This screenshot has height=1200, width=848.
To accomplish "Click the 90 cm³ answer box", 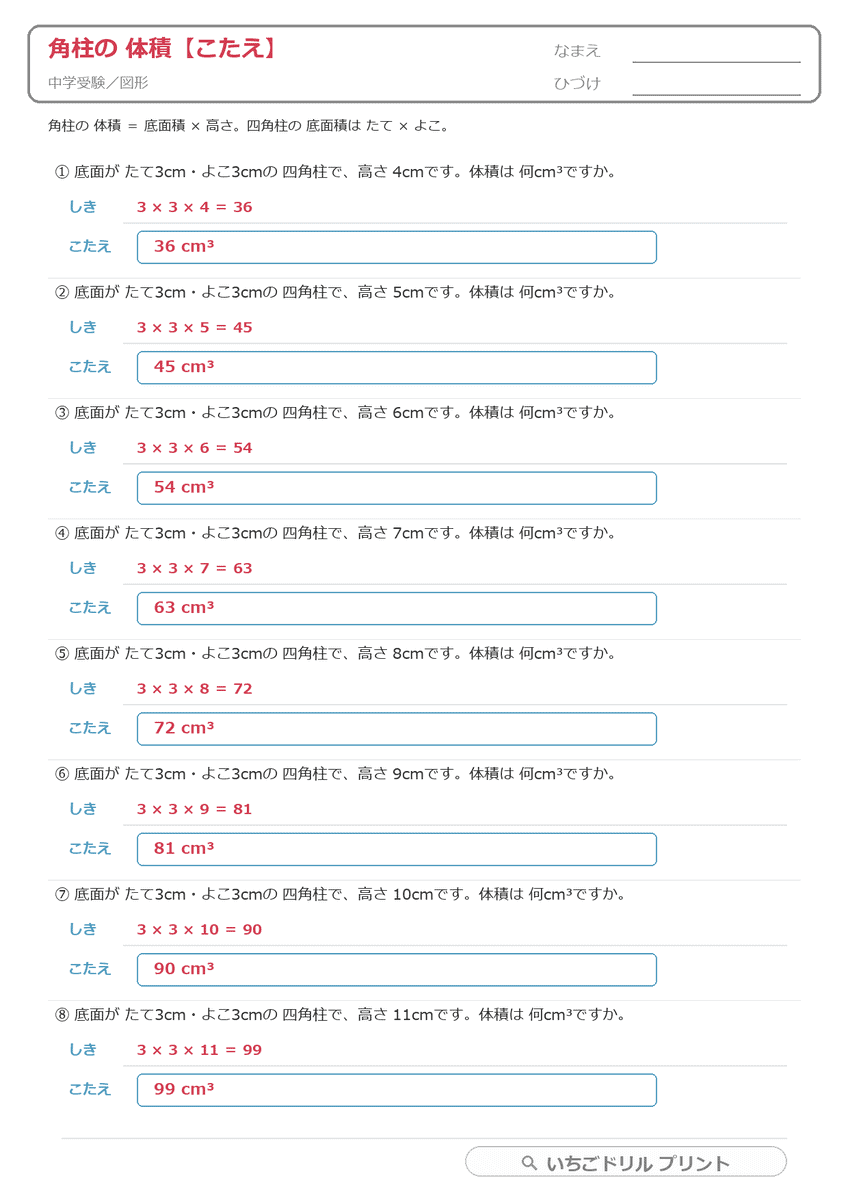I will pyautogui.click(x=397, y=970).
